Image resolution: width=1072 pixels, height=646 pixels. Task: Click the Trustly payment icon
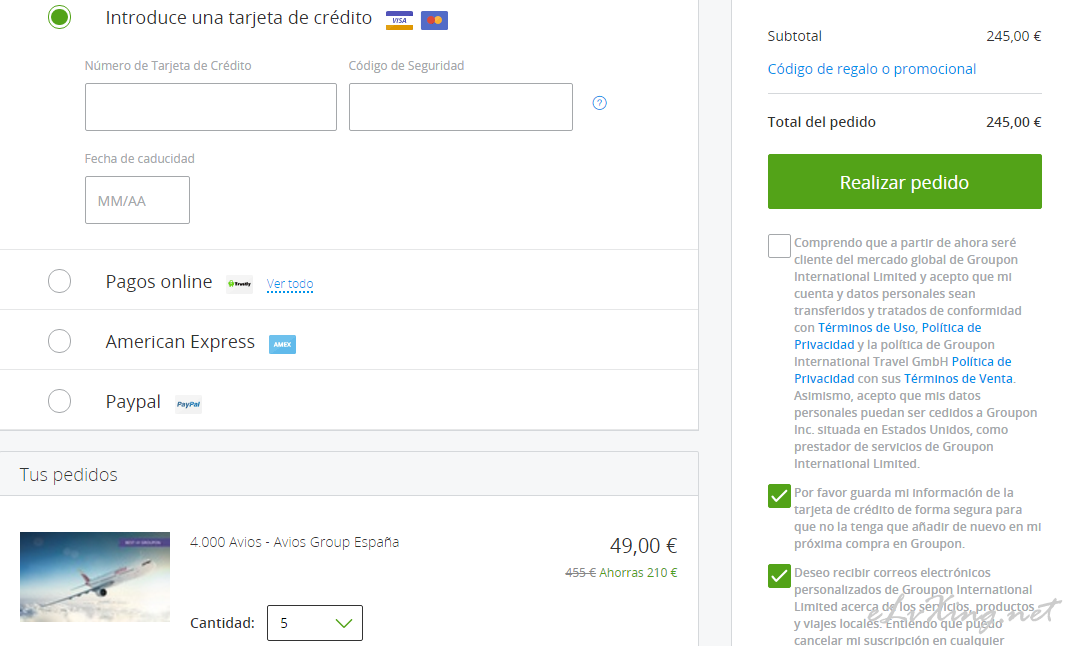tap(239, 284)
